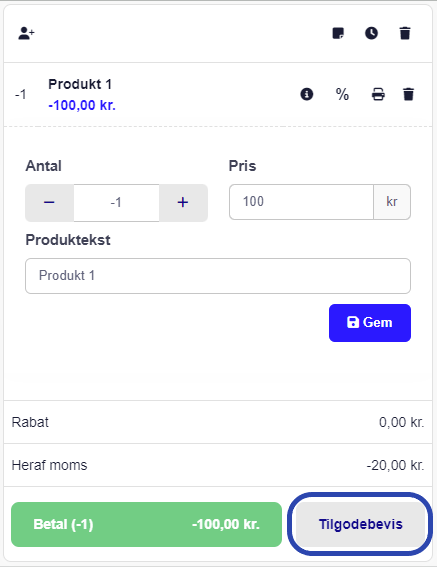Decrease Antal with minus button

click(x=50, y=202)
